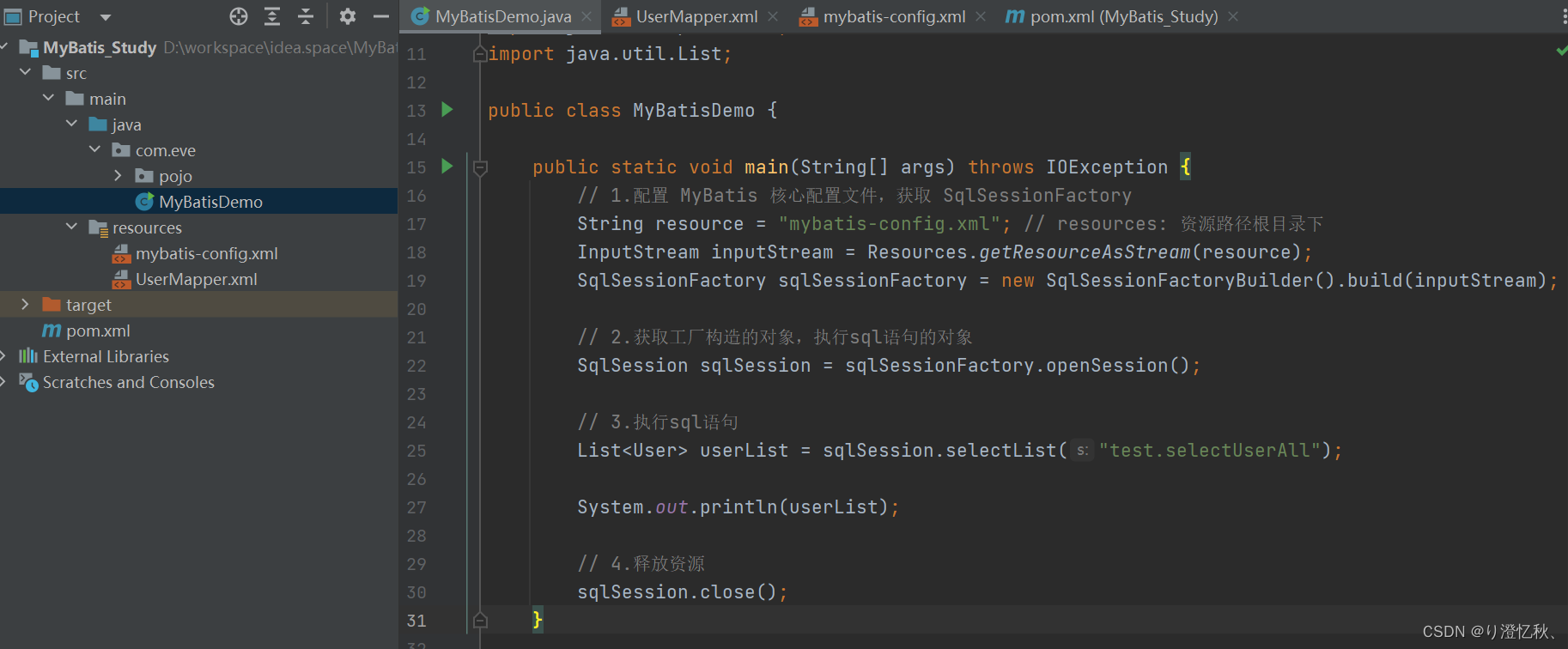Click the Project panel title icon
The width and height of the screenshot is (1568, 649).
13,16
